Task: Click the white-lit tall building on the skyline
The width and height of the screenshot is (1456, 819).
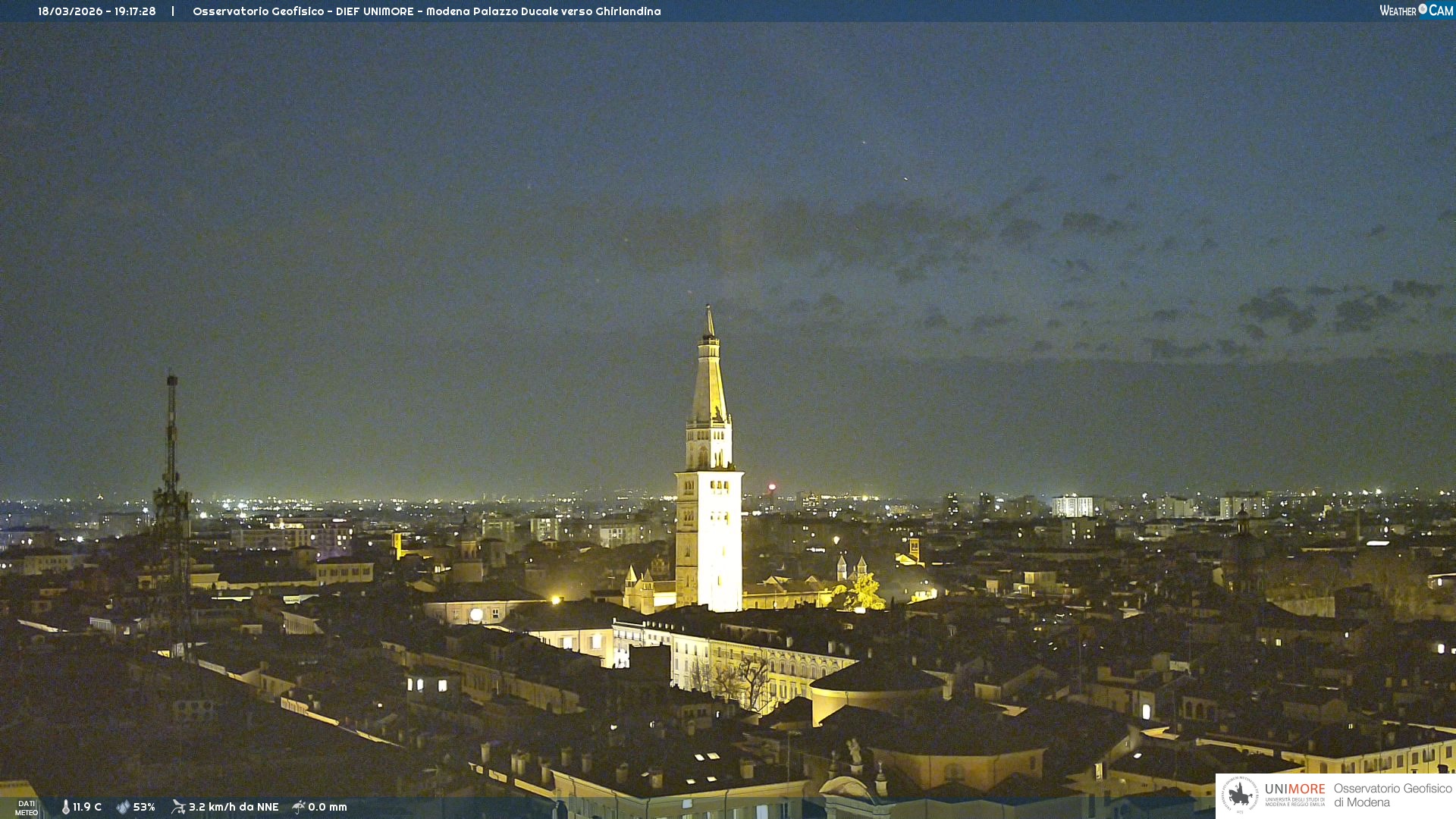Action: (1072, 506)
